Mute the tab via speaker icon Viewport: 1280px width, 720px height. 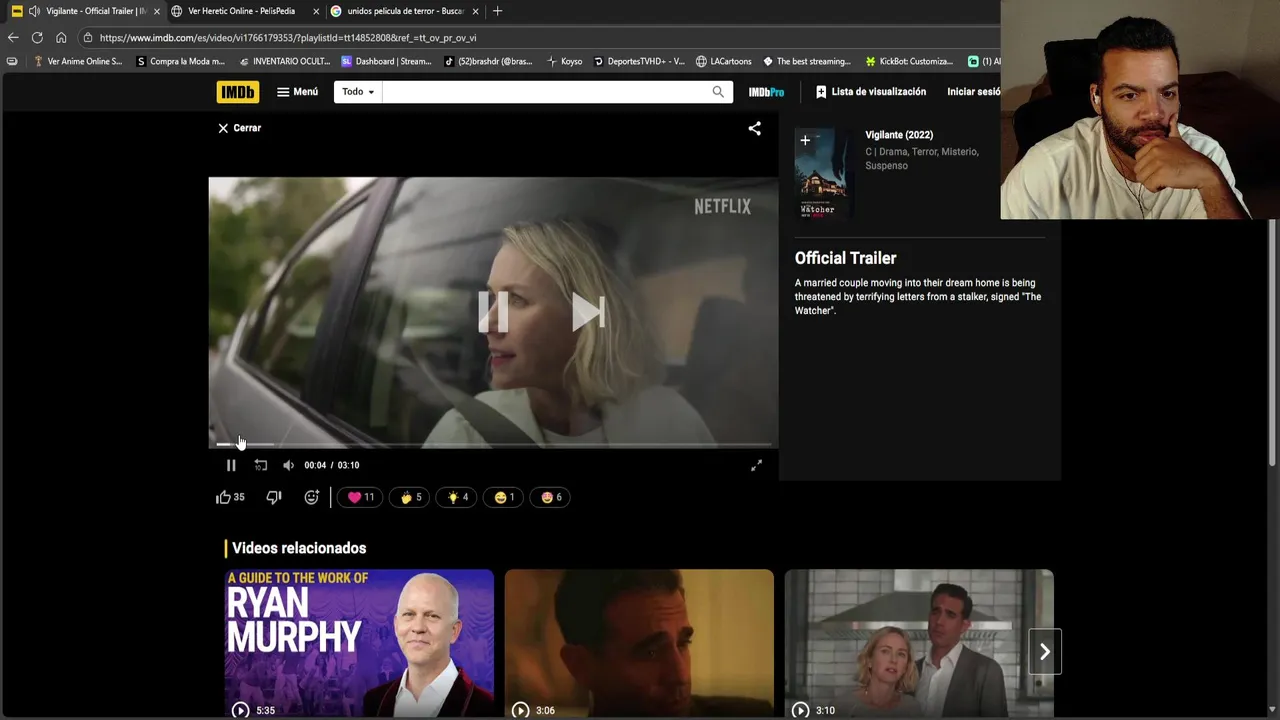tap(34, 11)
